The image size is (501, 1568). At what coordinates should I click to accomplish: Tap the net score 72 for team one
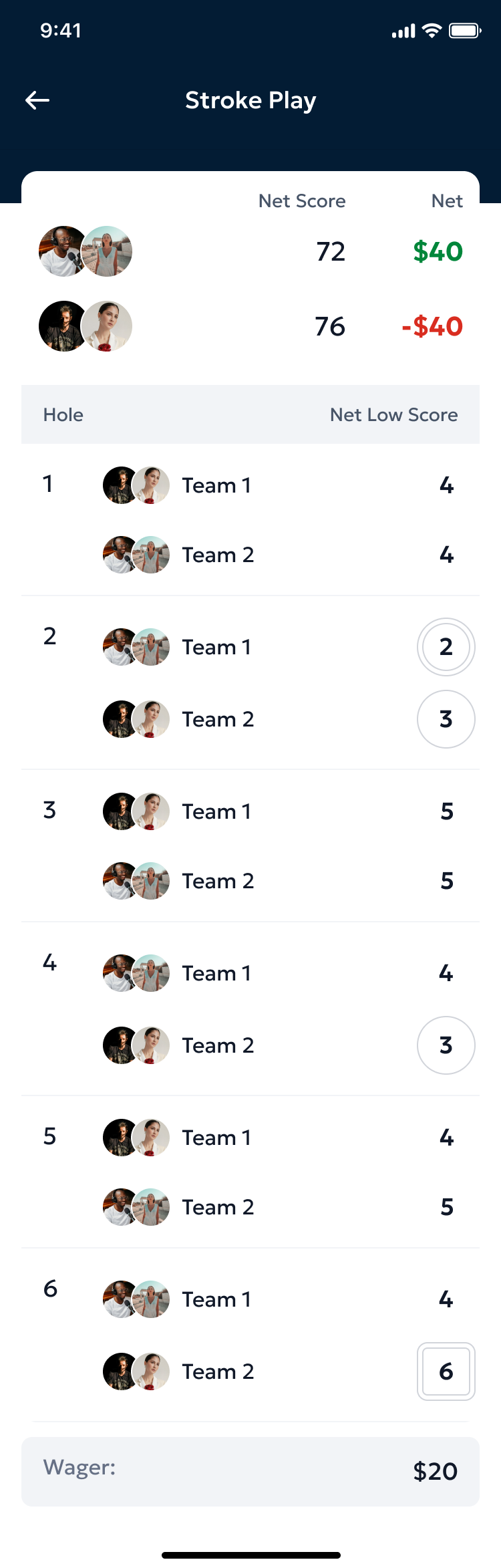tap(330, 251)
